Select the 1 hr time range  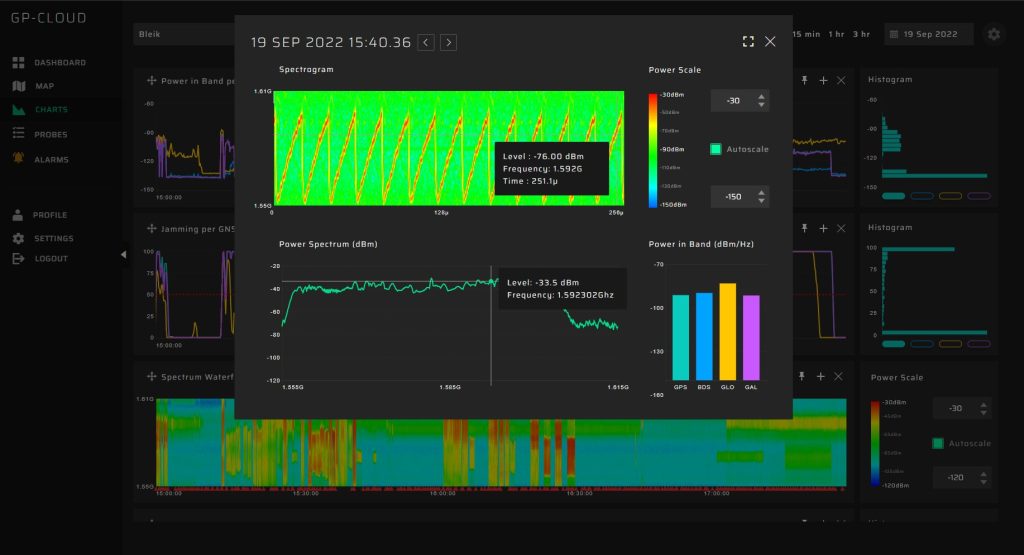click(837, 34)
